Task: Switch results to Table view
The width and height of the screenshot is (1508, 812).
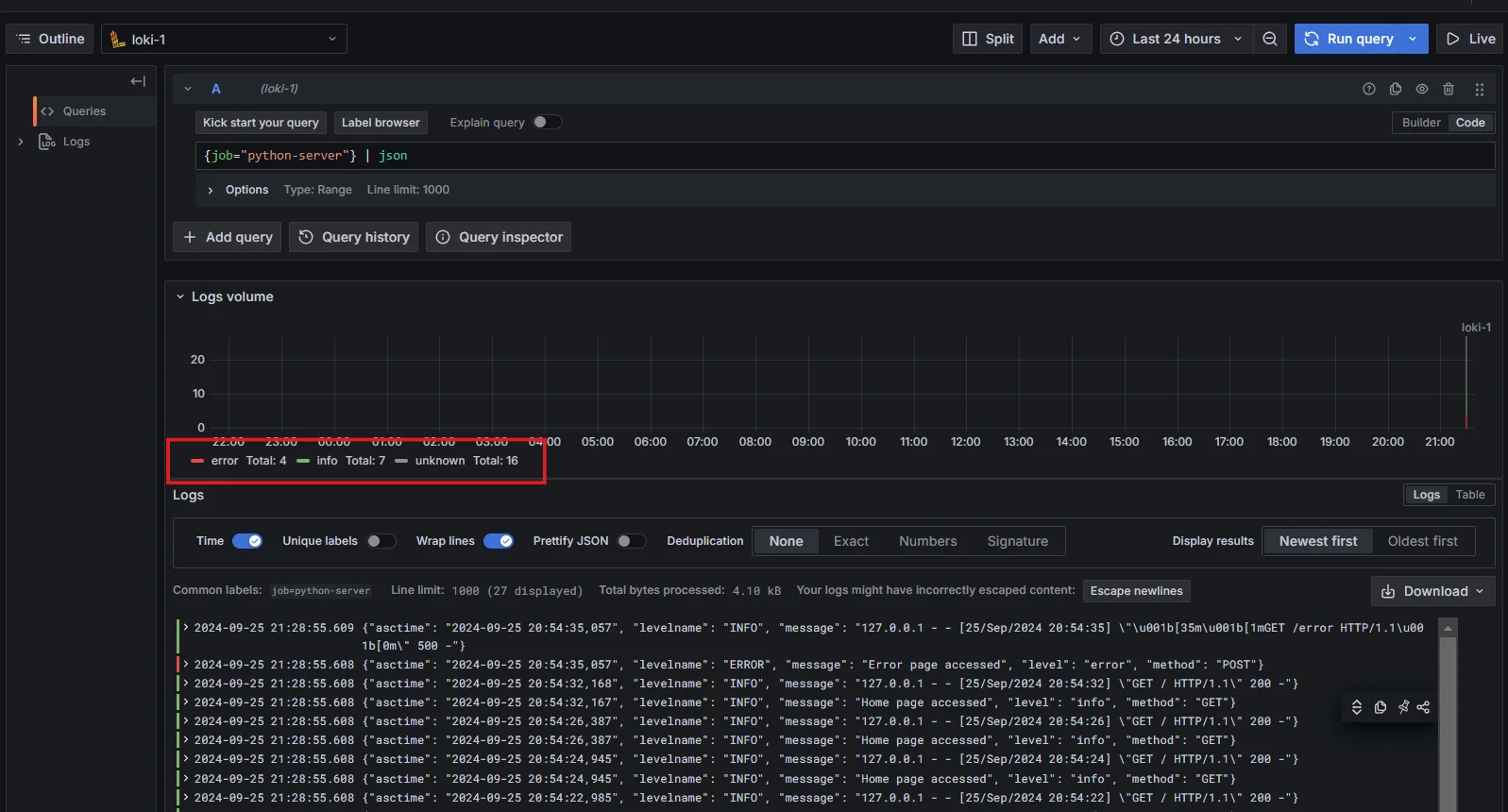Action: (1469, 495)
